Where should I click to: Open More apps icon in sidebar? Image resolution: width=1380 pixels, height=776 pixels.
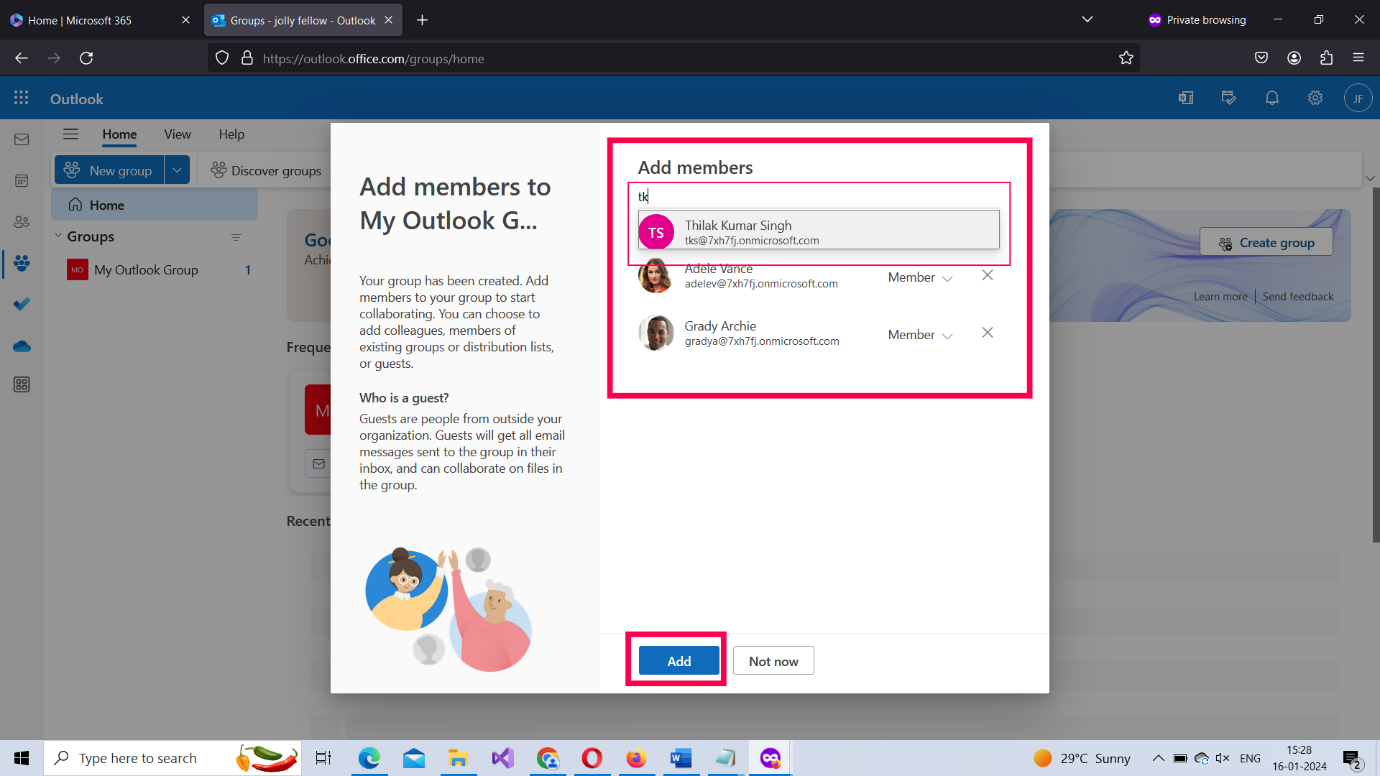21,385
